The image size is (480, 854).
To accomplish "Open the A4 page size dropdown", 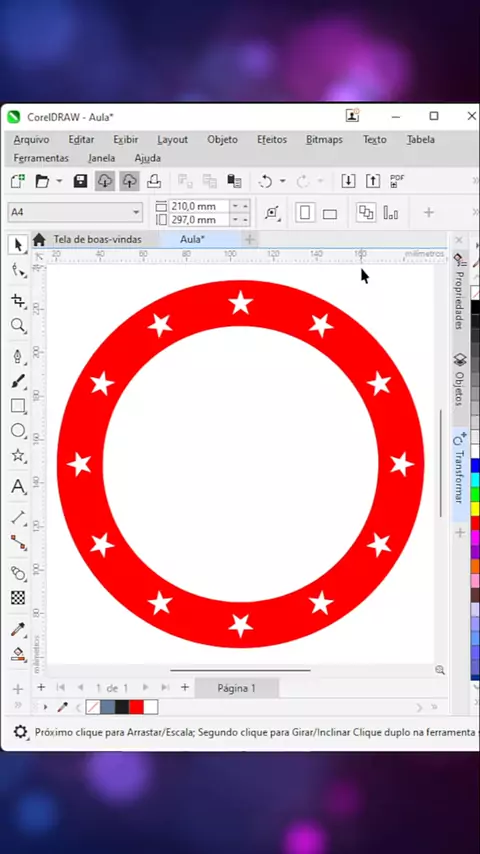I will [75, 212].
